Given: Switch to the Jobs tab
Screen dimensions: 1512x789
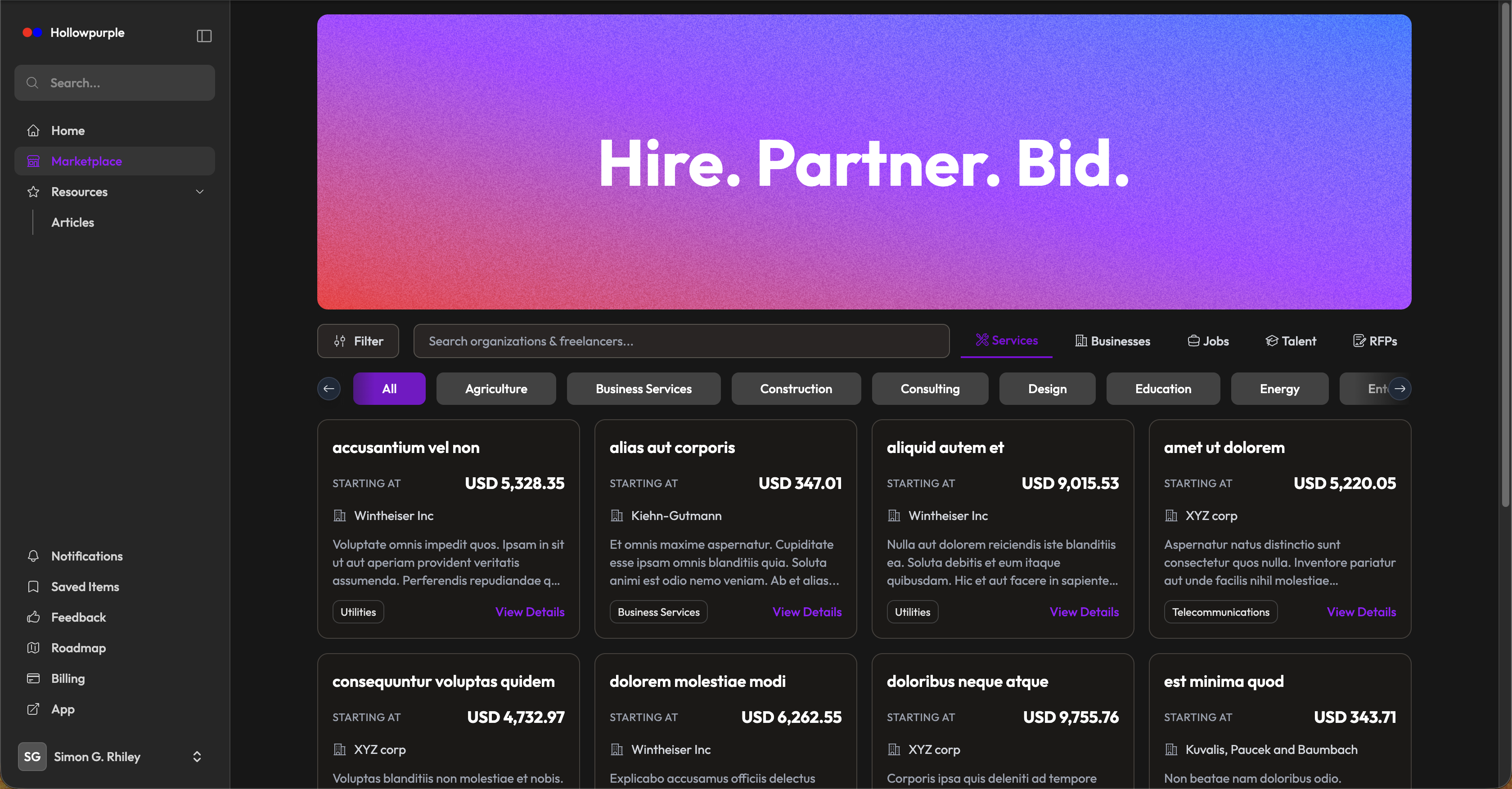Looking at the screenshot, I should point(1208,341).
